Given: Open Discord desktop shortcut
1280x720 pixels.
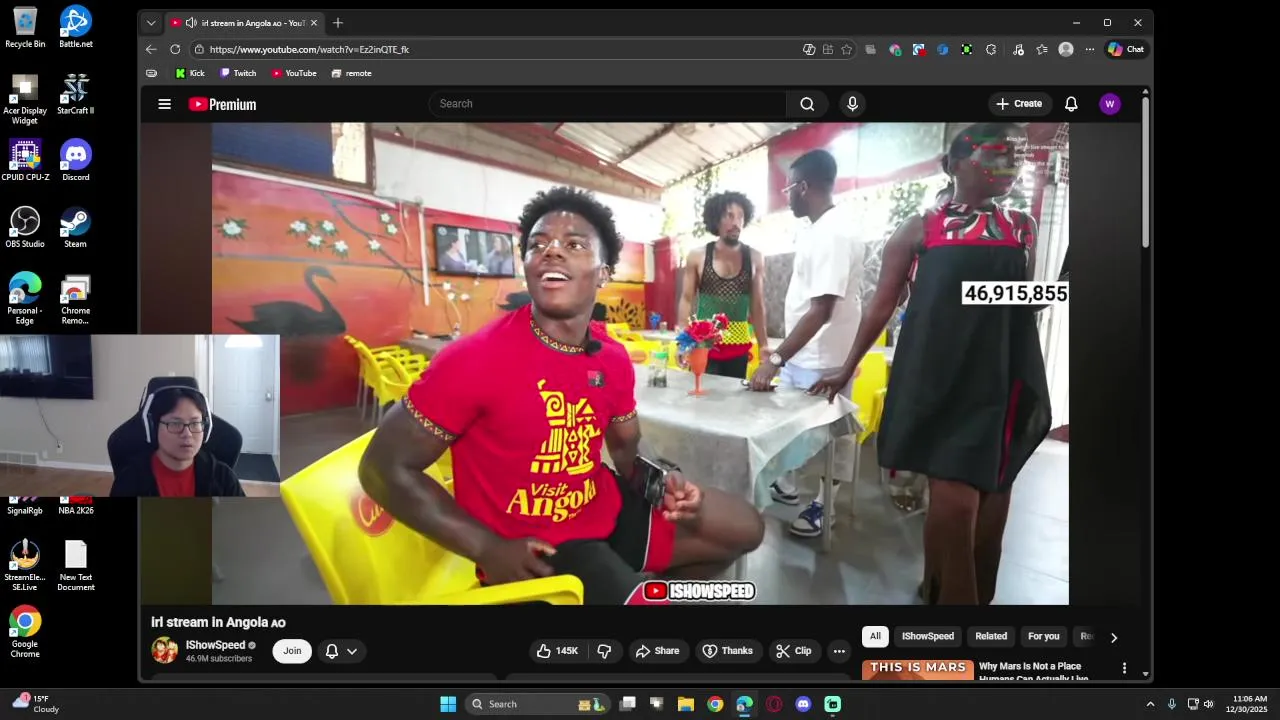Looking at the screenshot, I should (x=76, y=160).
